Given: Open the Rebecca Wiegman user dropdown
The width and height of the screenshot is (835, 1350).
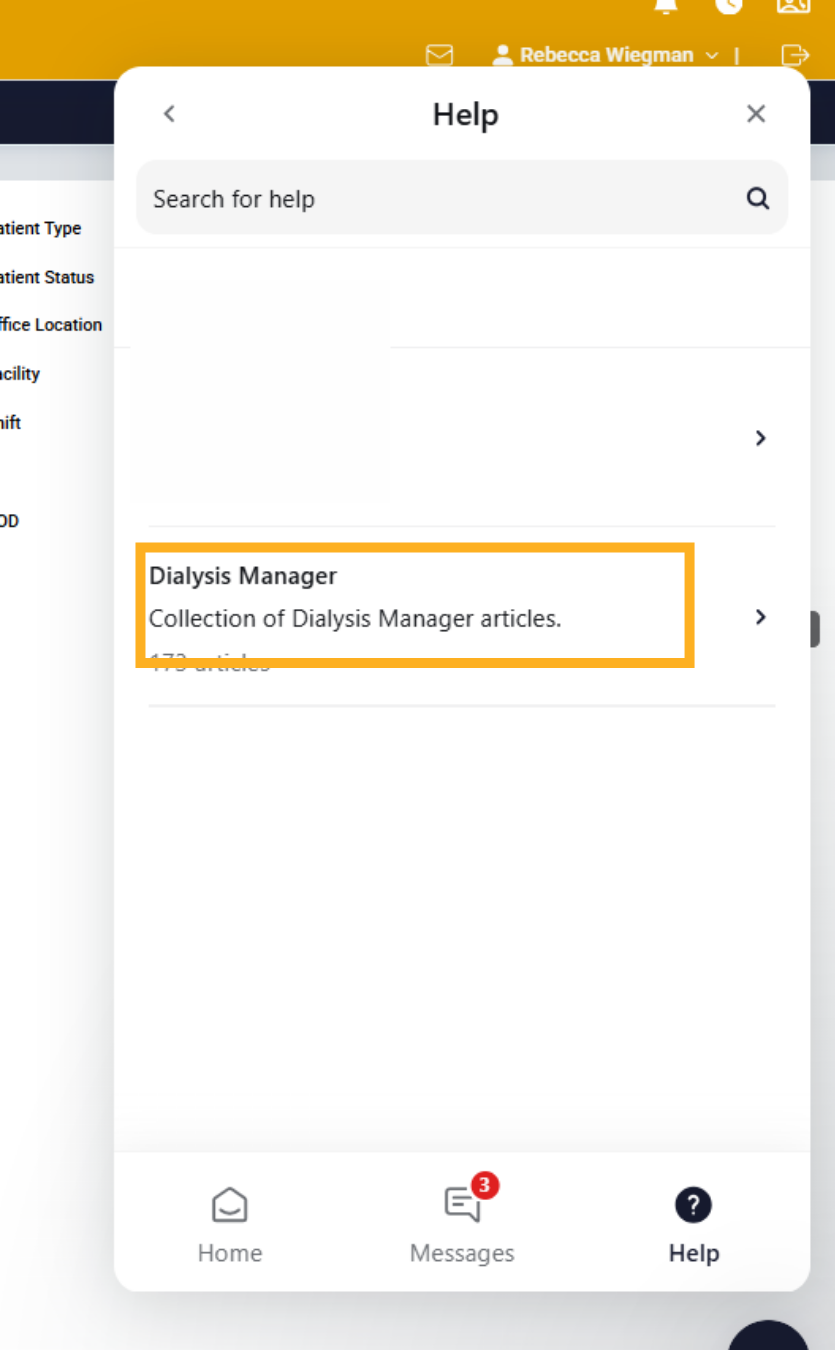Looking at the screenshot, I should (x=606, y=55).
